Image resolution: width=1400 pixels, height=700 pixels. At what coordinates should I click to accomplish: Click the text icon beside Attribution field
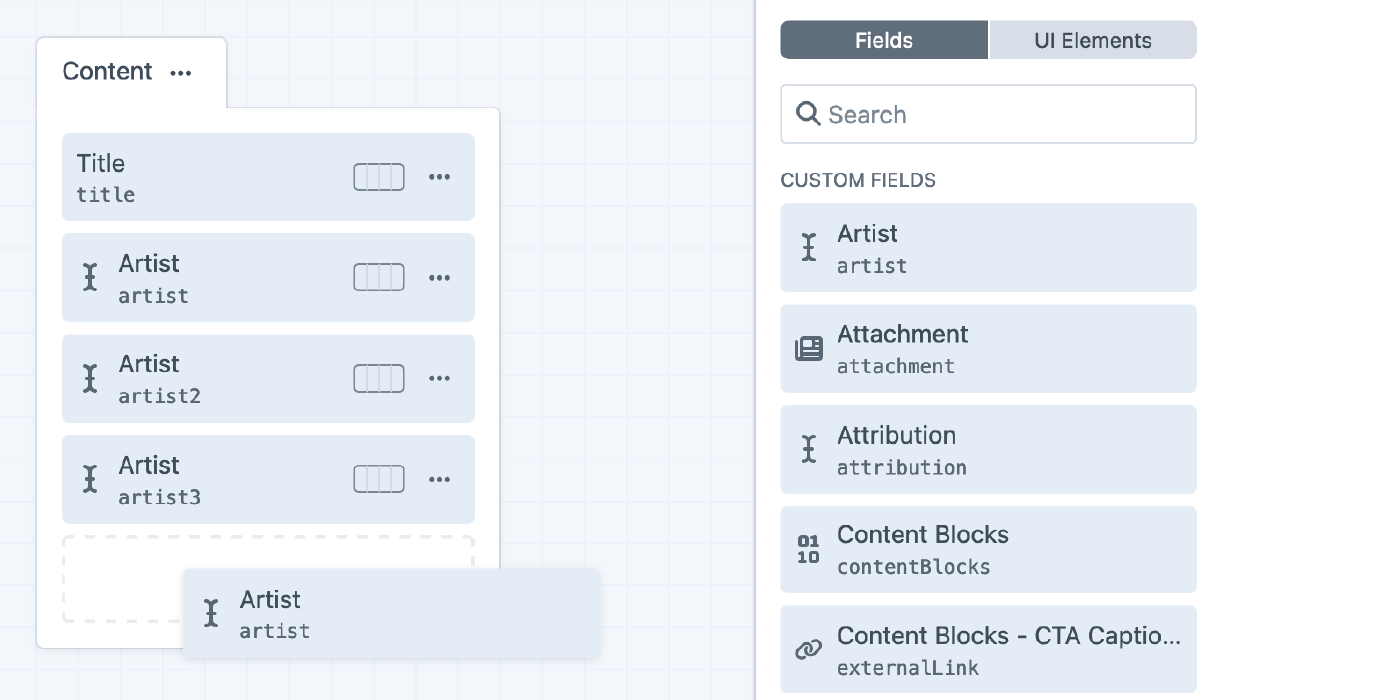point(809,449)
